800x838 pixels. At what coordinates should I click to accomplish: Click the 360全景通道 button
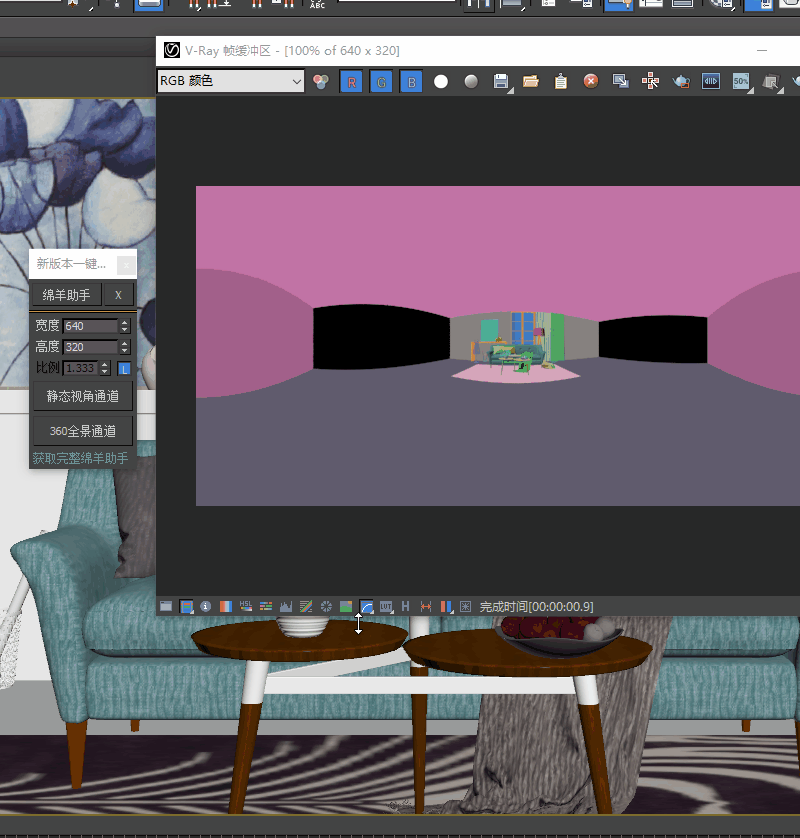click(83, 431)
